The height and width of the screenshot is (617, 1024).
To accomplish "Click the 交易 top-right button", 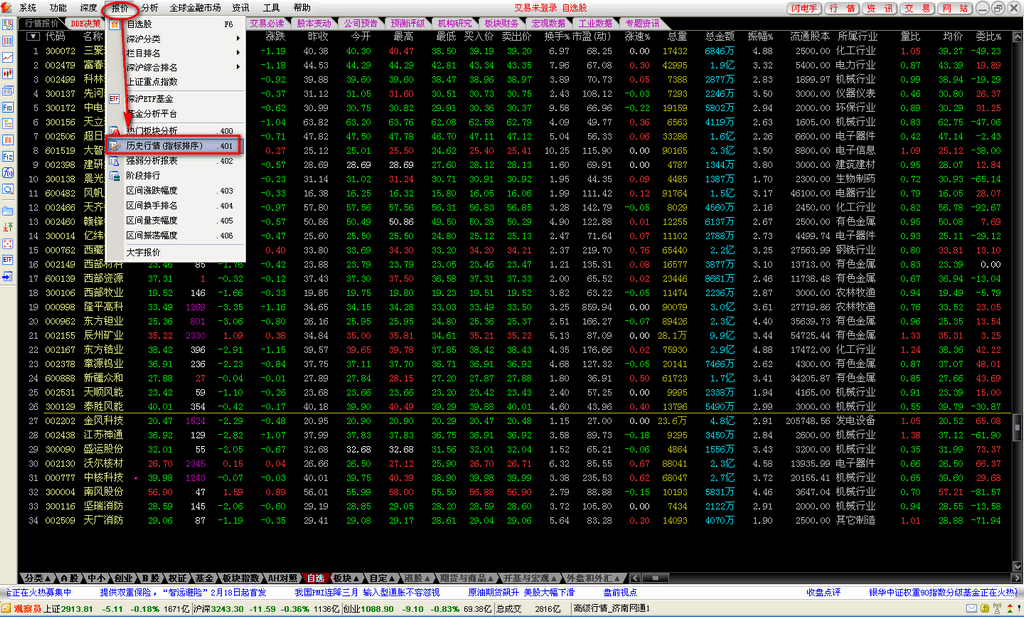I will click(918, 8).
